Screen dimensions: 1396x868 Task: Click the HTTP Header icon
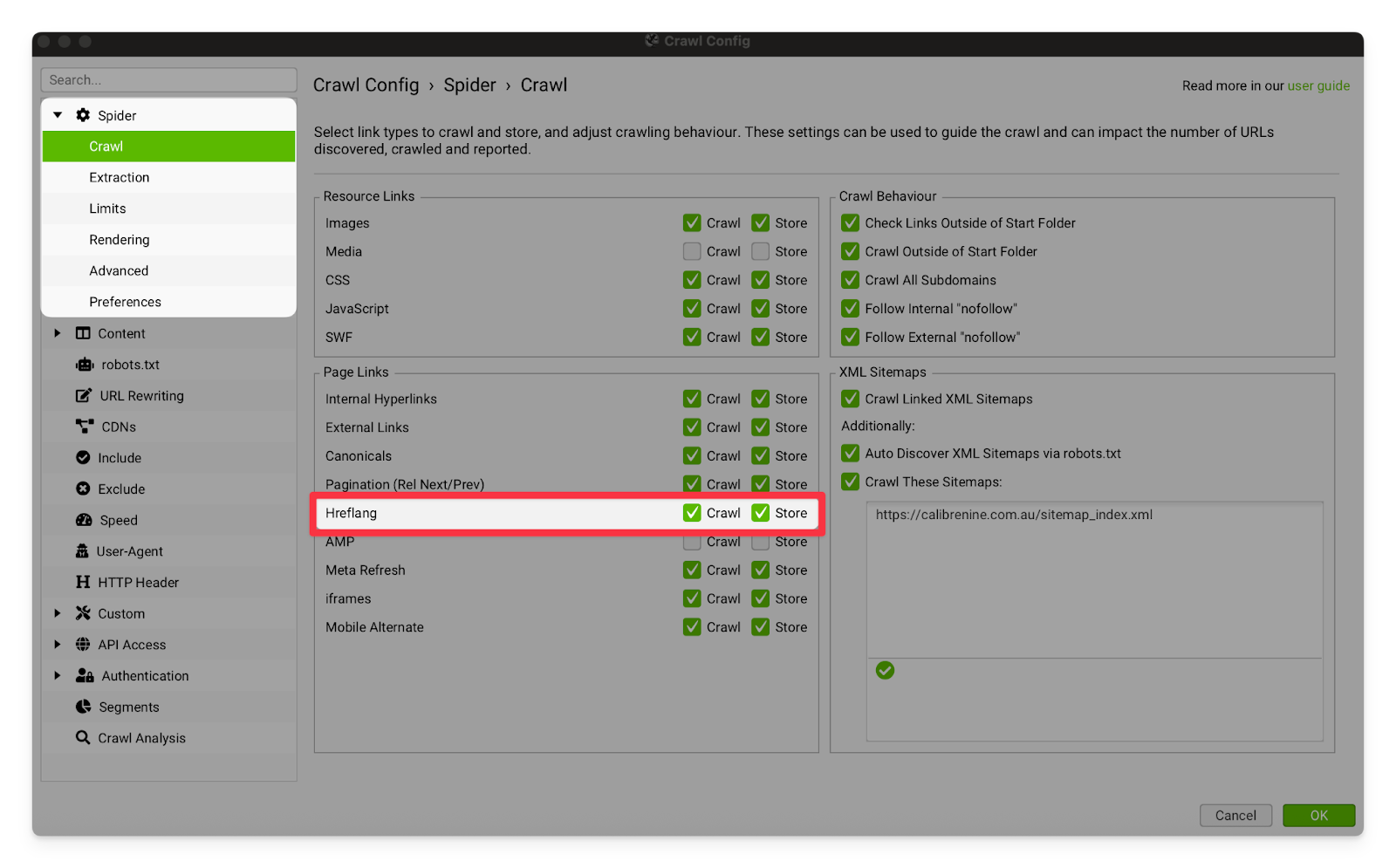pos(83,582)
